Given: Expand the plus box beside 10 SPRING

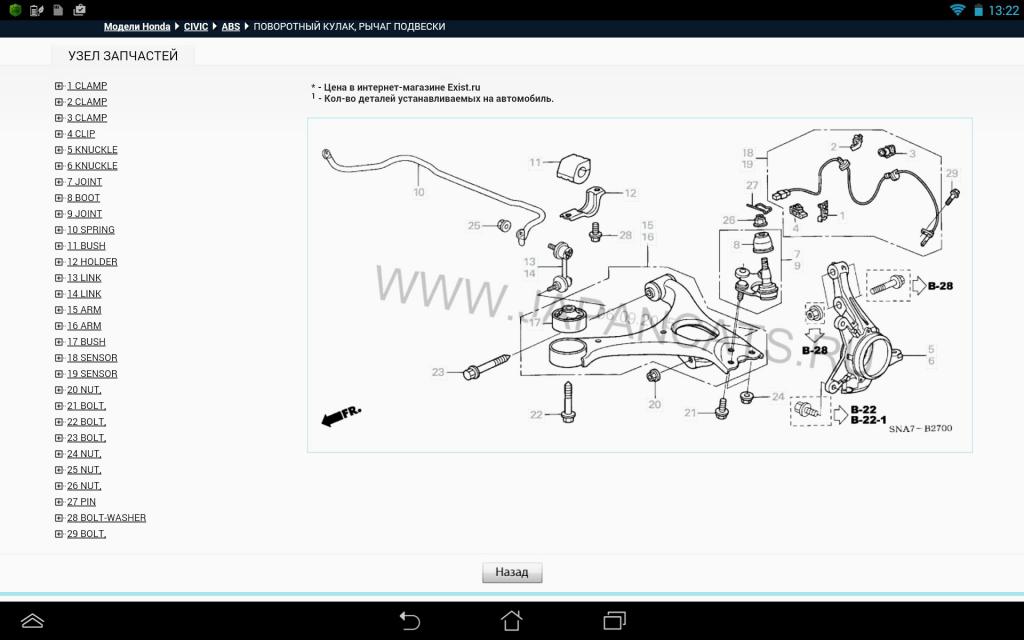Looking at the screenshot, I should (x=59, y=230).
